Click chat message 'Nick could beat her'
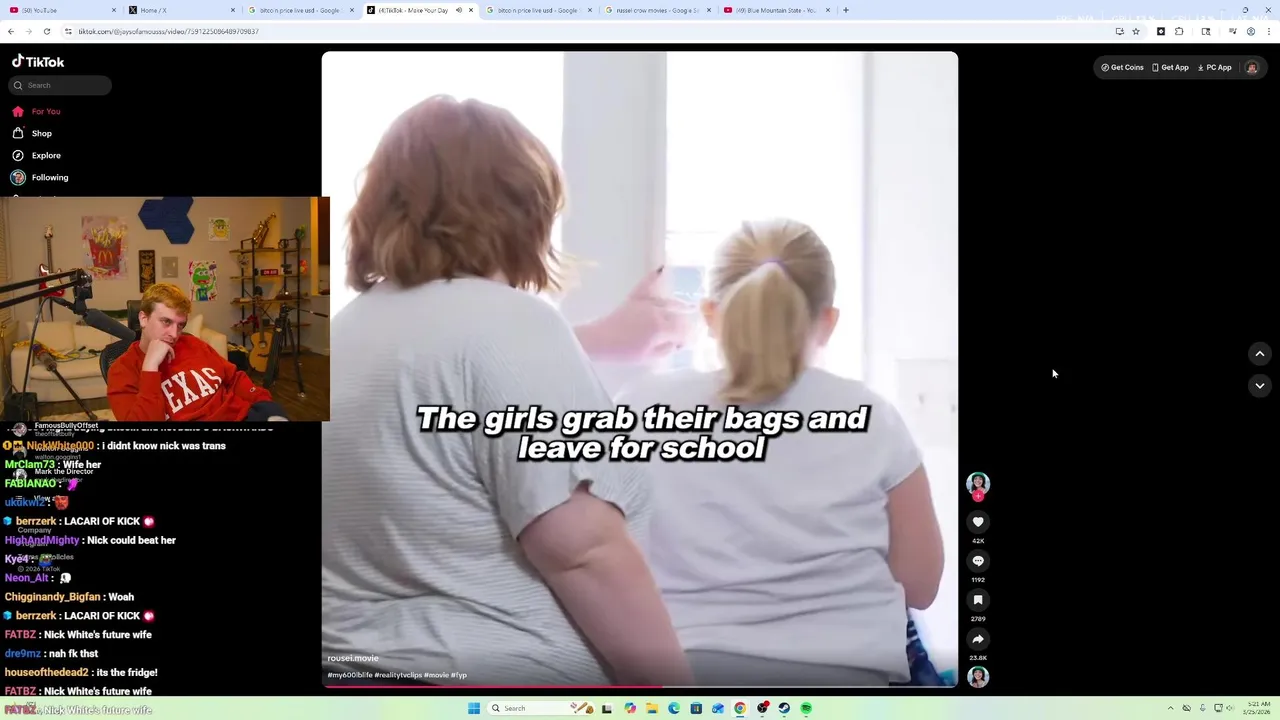 pyautogui.click(x=131, y=540)
